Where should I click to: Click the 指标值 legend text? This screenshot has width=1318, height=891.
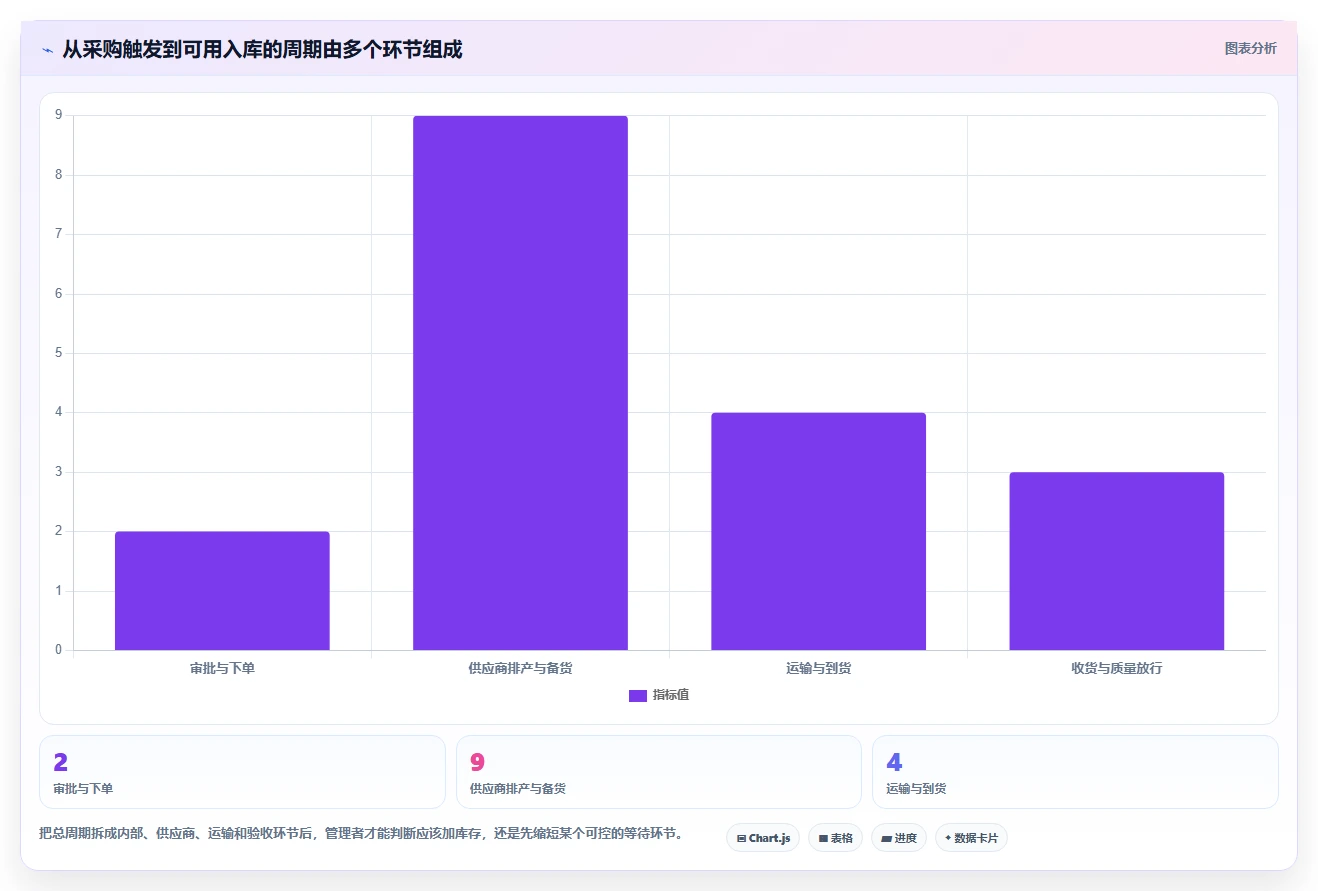pyautogui.click(x=671, y=696)
